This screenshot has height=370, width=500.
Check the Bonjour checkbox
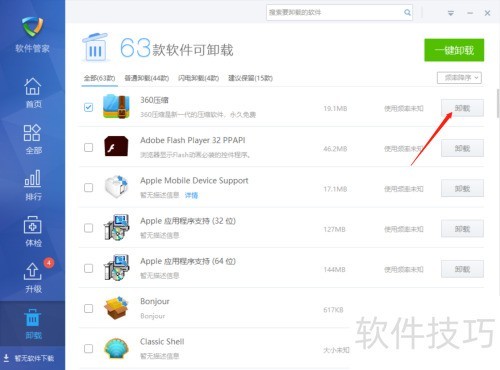88,308
